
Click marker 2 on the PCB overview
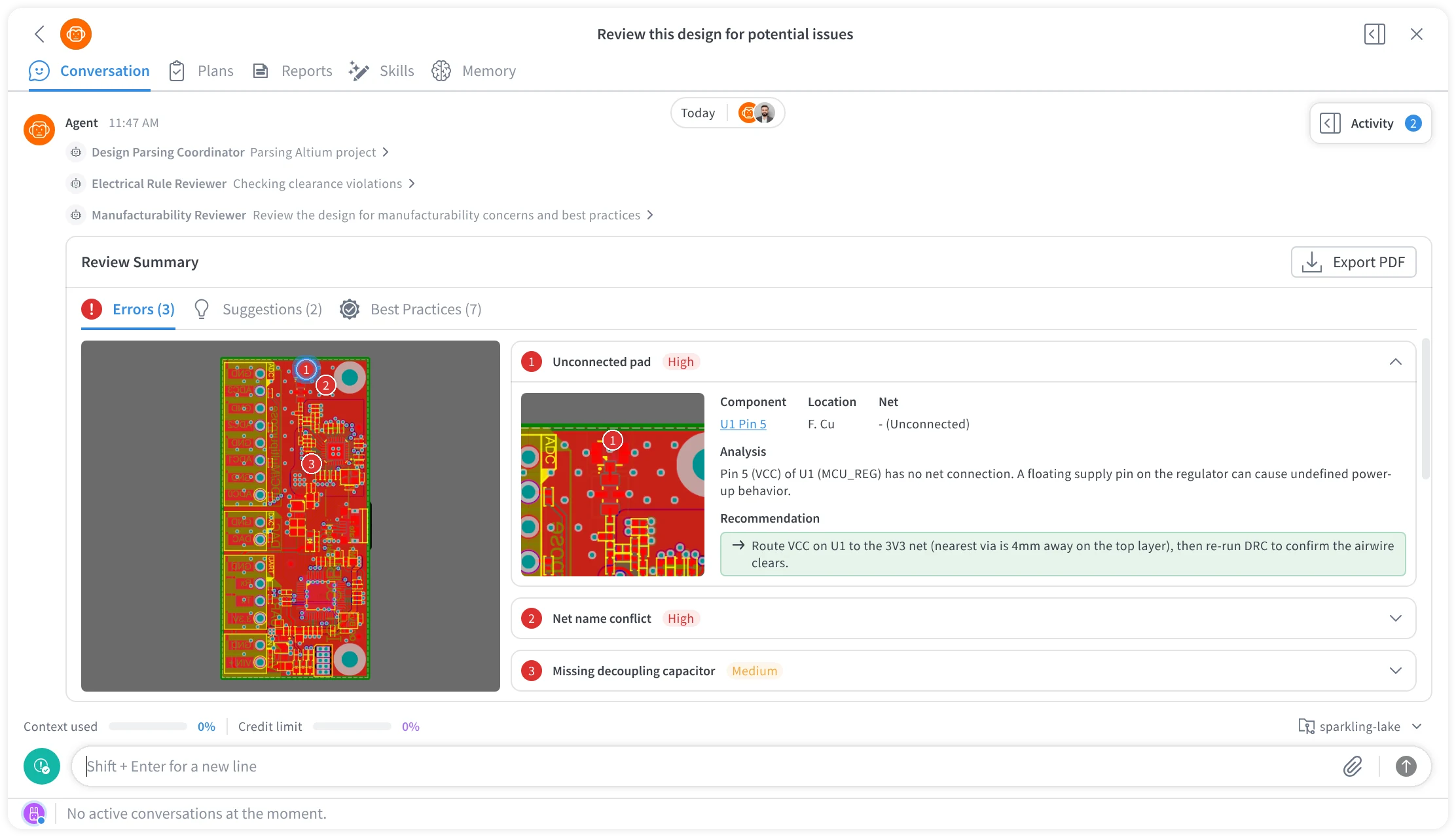(x=326, y=385)
